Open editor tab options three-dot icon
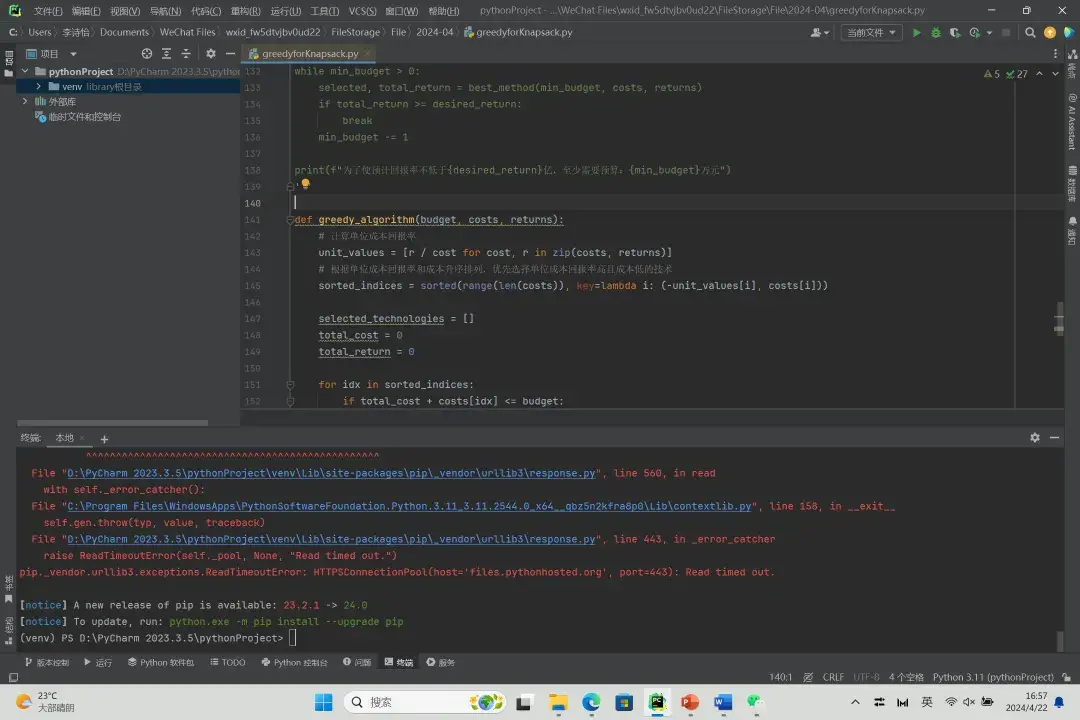This screenshot has height=720, width=1080. (x=1055, y=53)
